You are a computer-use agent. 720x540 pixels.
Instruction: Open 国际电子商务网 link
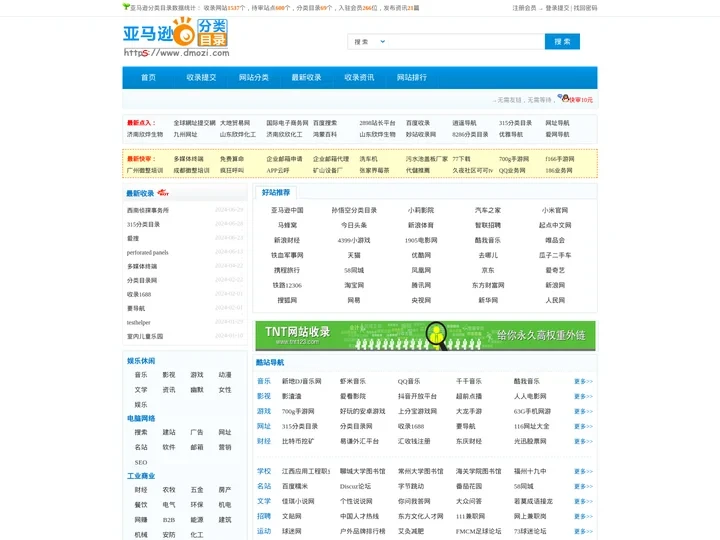(x=287, y=123)
